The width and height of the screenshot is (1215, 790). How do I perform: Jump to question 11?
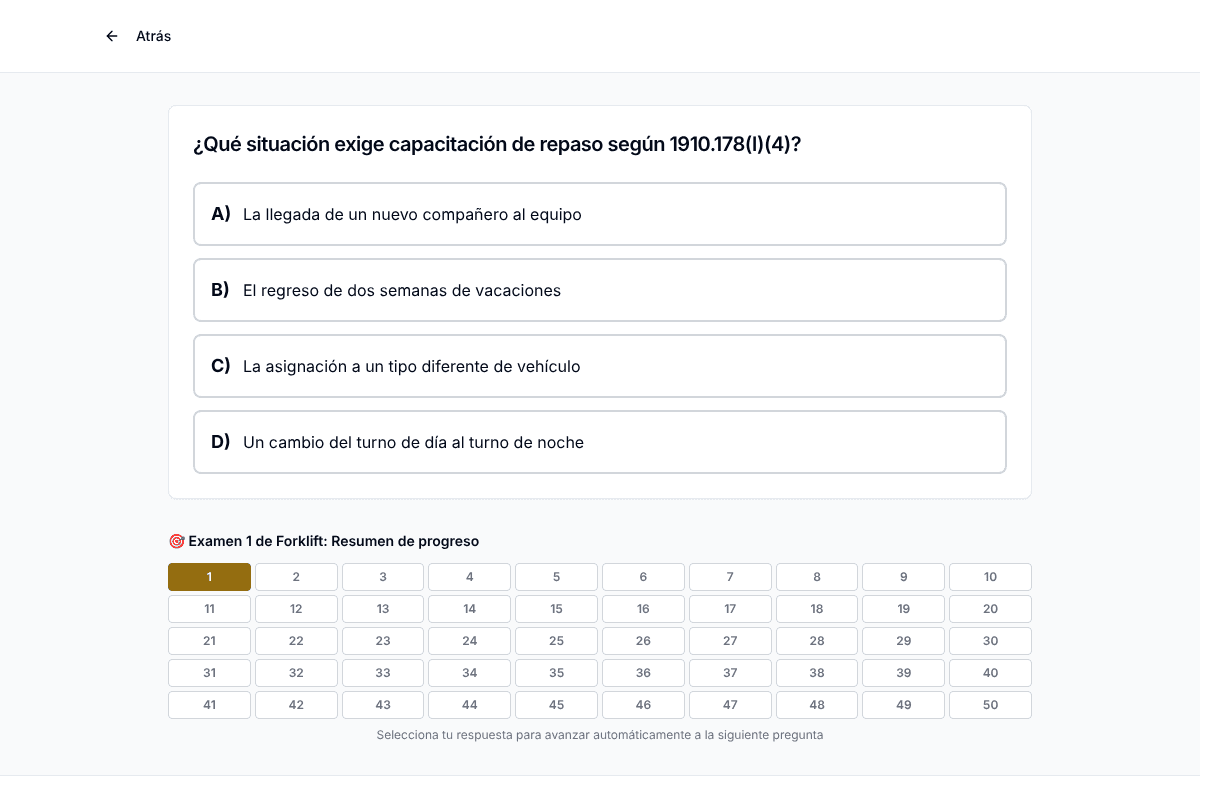(209, 609)
